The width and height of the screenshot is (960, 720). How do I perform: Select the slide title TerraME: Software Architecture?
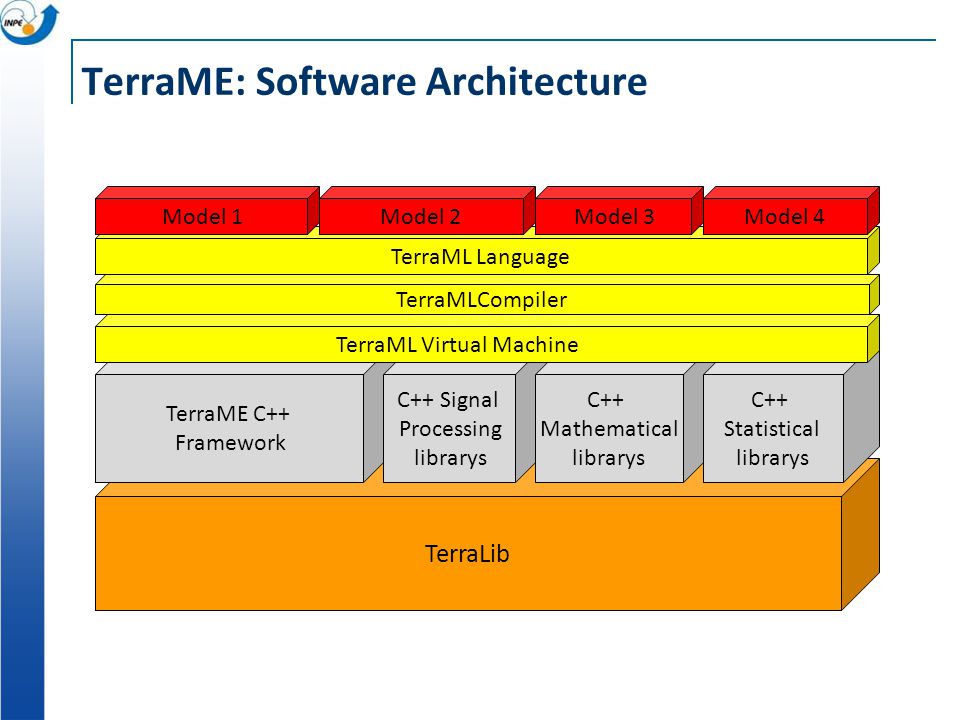(x=364, y=81)
